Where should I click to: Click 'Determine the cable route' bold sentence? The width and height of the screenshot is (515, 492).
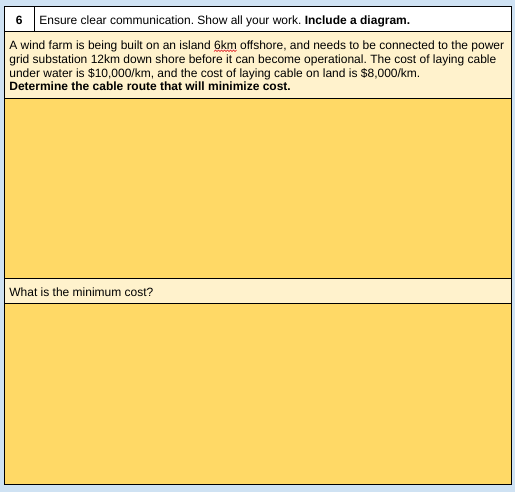tap(150, 86)
